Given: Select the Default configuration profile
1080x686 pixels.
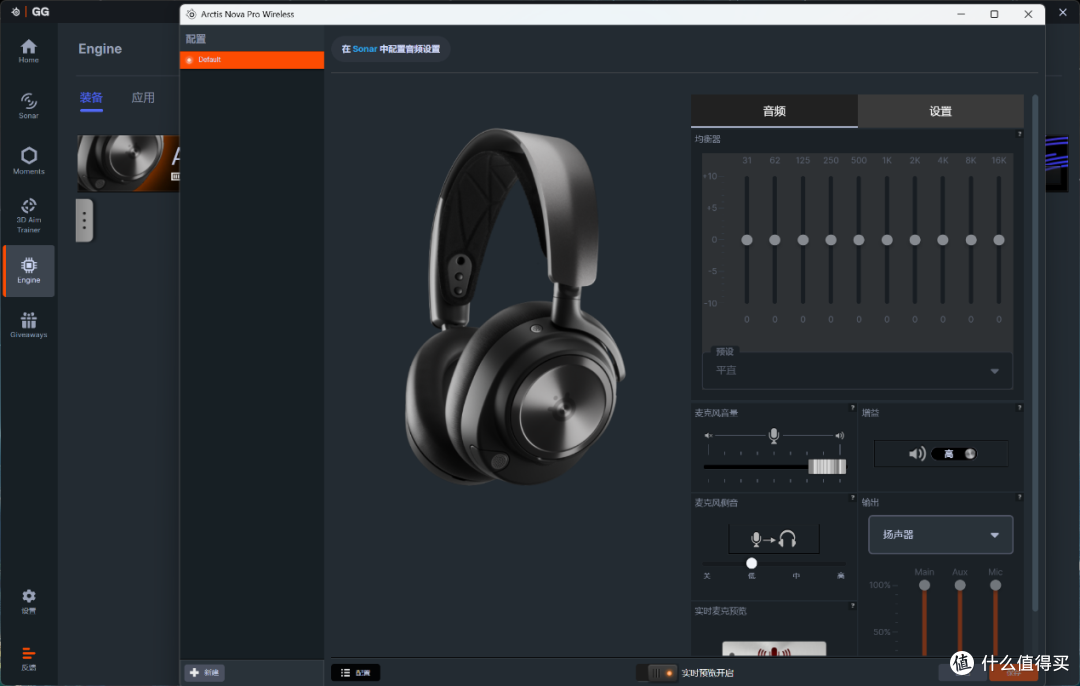Looking at the screenshot, I should [x=251, y=60].
